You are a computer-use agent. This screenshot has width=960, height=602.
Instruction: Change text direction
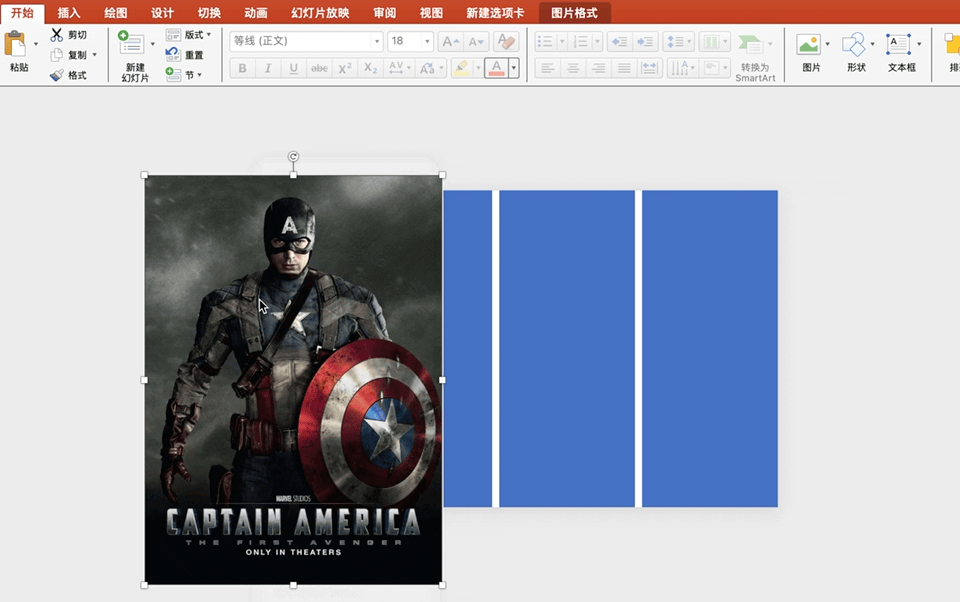point(682,68)
